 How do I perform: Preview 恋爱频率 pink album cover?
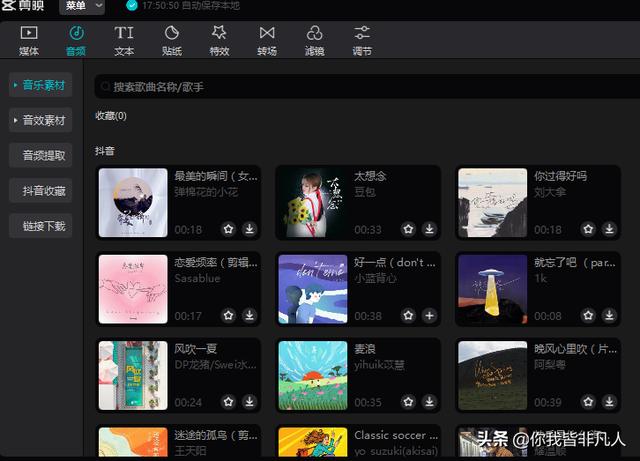[x=133, y=289]
